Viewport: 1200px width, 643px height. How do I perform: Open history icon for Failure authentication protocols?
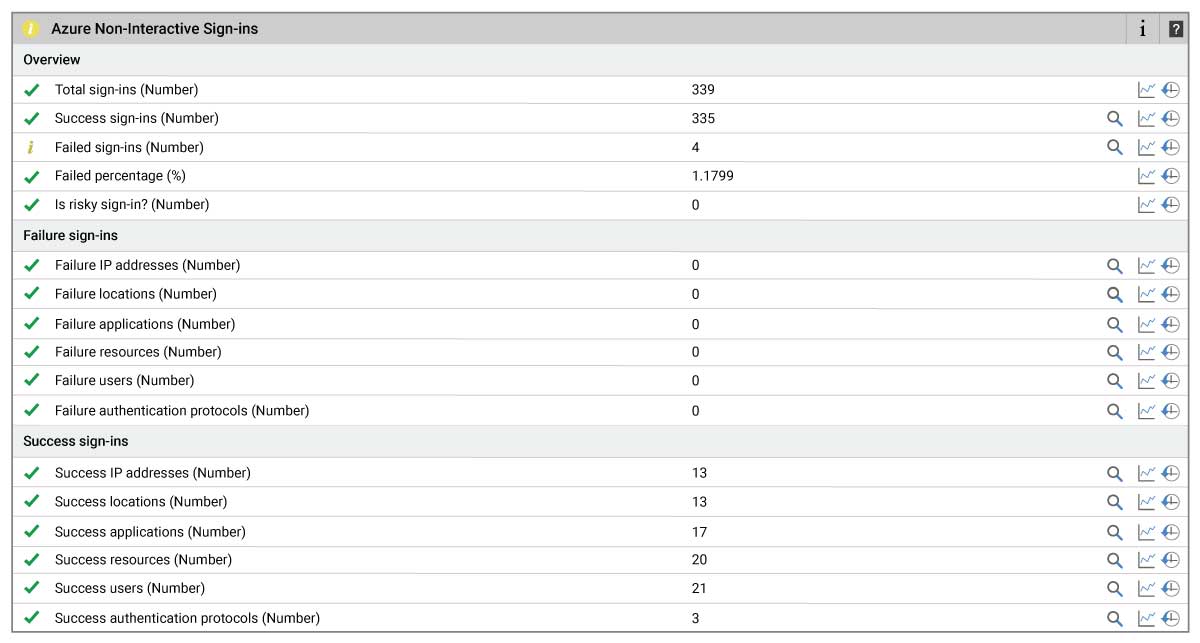point(1171,411)
